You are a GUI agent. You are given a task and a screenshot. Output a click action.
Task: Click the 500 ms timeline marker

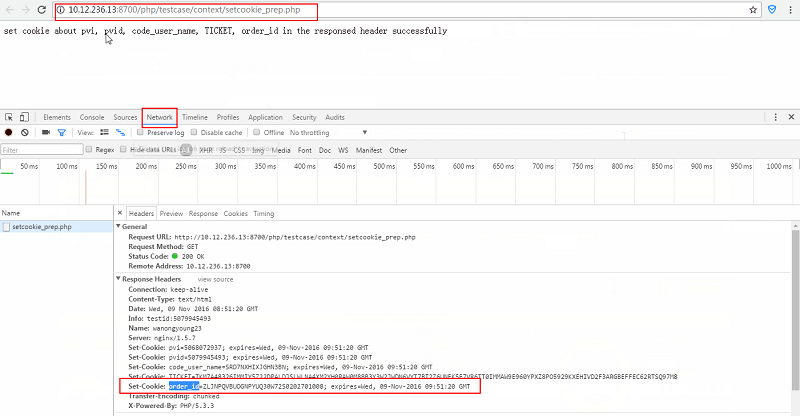(384, 166)
